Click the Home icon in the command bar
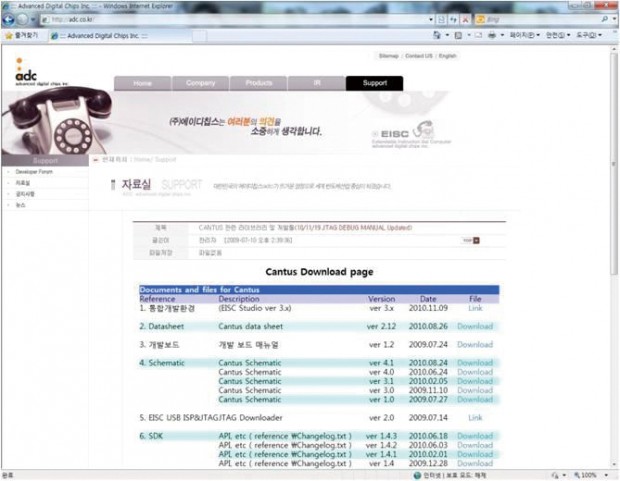 point(437,35)
